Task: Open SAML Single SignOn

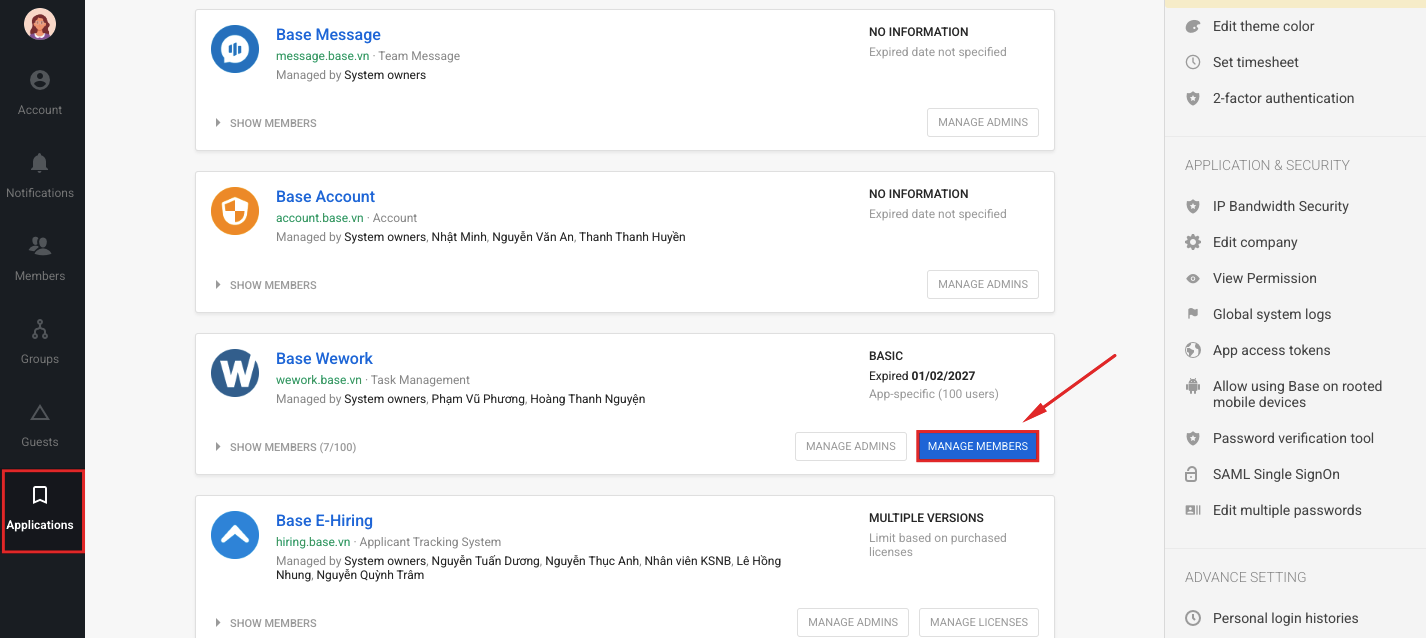Action: click(1276, 474)
